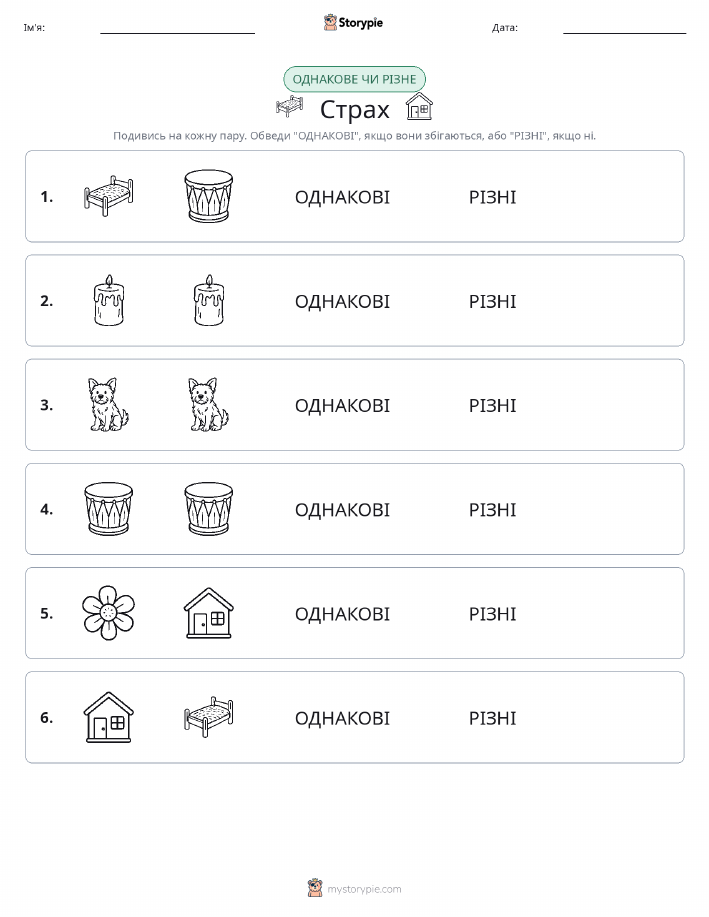Click the house image in row 6
This screenshot has width=709, height=917.
[109, 717]
